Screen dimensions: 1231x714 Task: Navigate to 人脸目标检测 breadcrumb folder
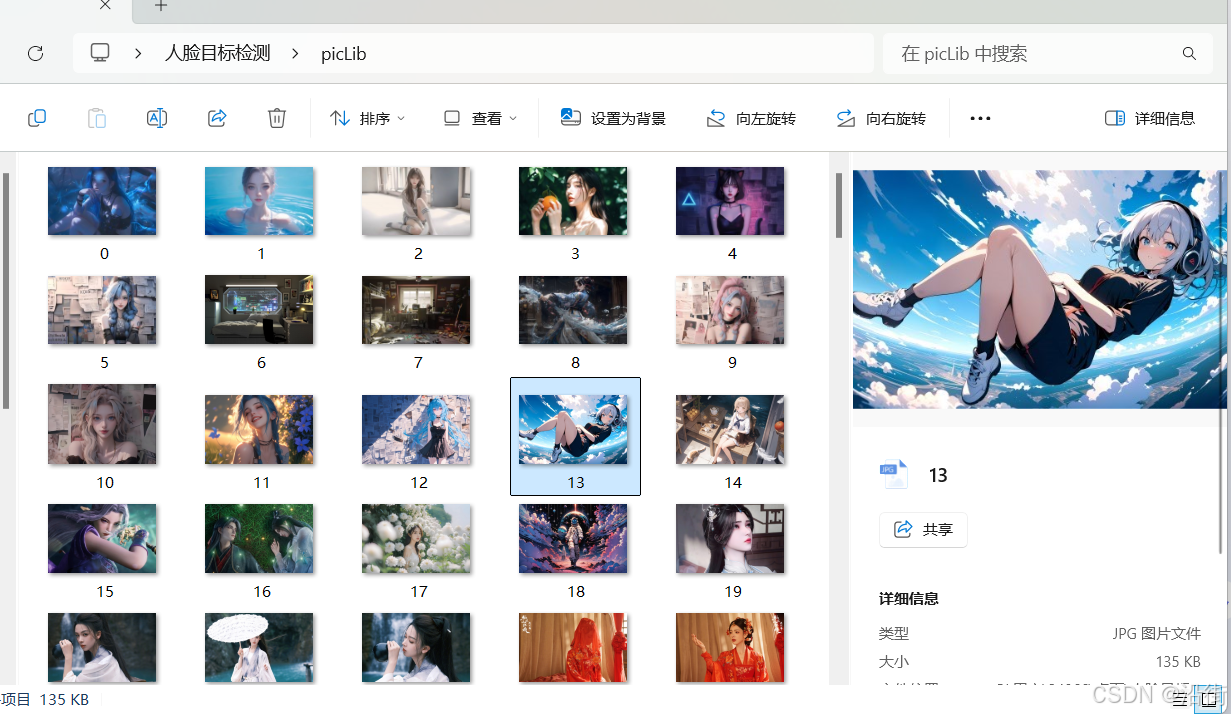[x=217, y=54]
